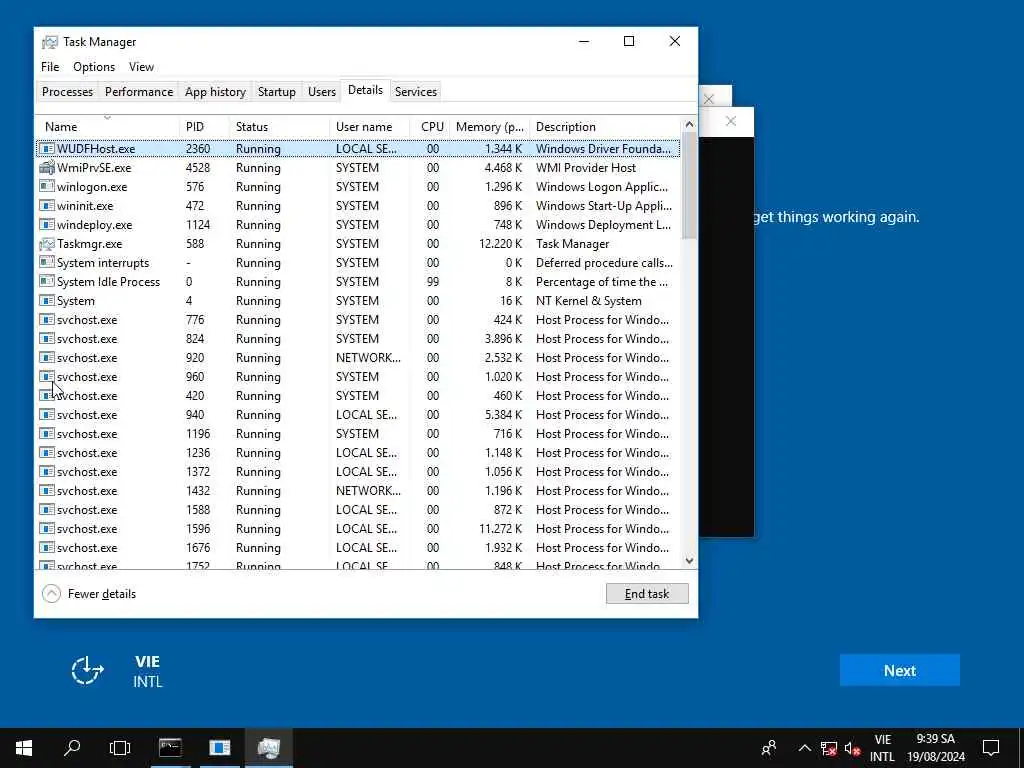Open the File menu
Screen dimensions: 1024x768
point(50,67)
